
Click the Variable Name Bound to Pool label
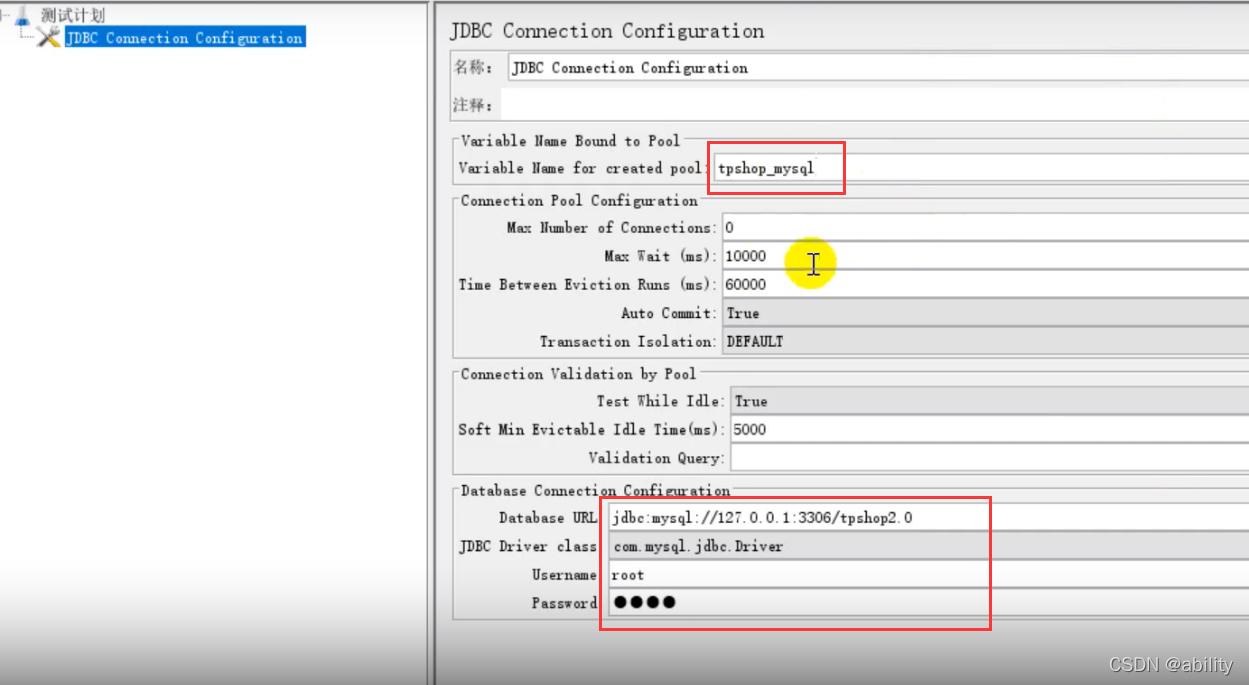point(570,141)
